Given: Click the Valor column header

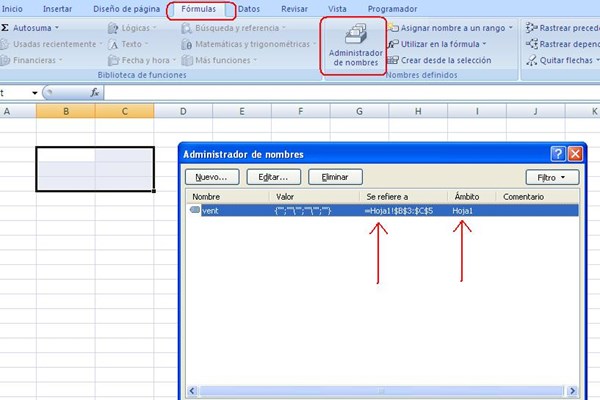Looking at the screenshot, I should 314,197.
